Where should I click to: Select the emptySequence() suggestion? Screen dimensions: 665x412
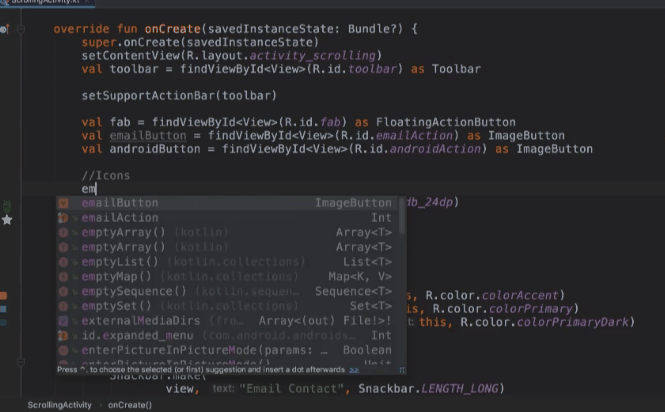click(x=227, y=291)
